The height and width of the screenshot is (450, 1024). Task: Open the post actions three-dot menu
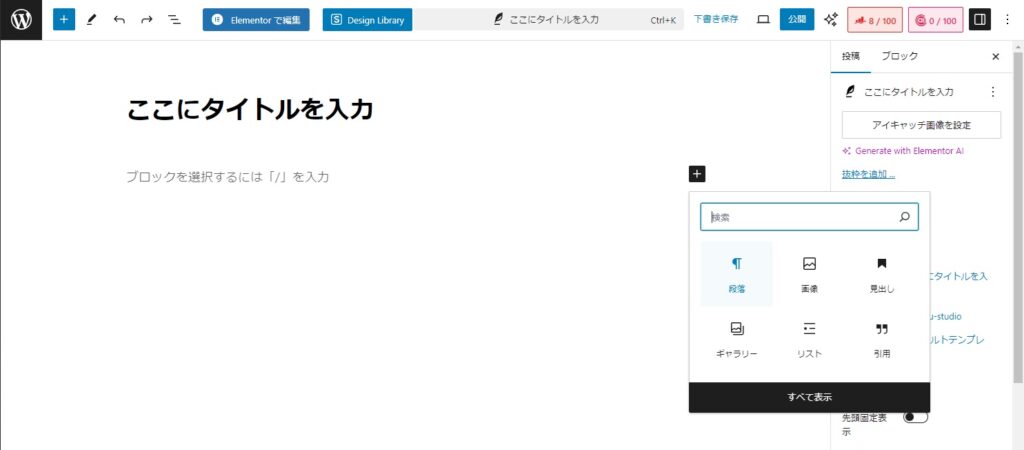pyautogui.click(x=992, y=91)
